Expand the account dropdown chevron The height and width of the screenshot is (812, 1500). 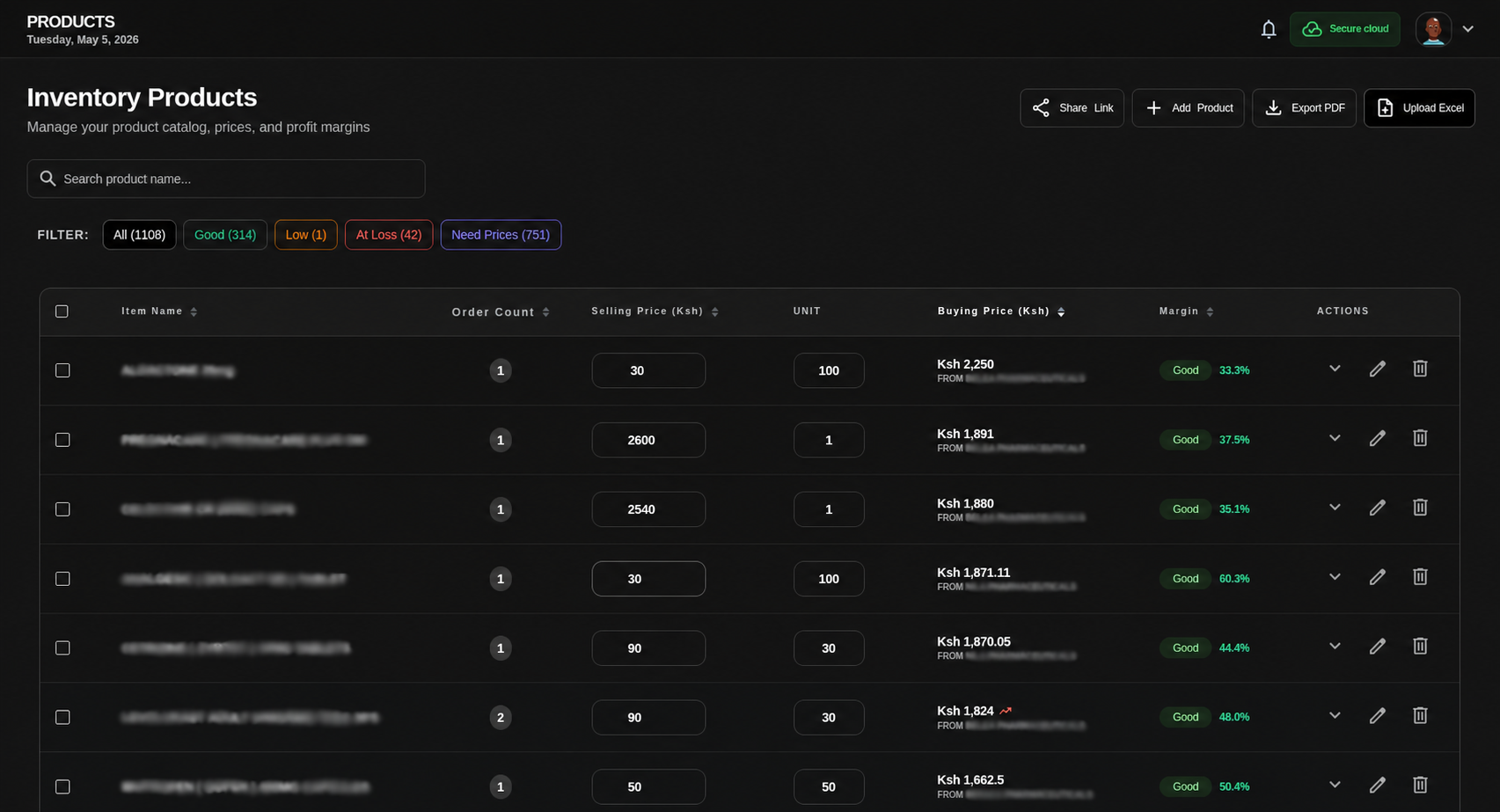point(1467,29)
